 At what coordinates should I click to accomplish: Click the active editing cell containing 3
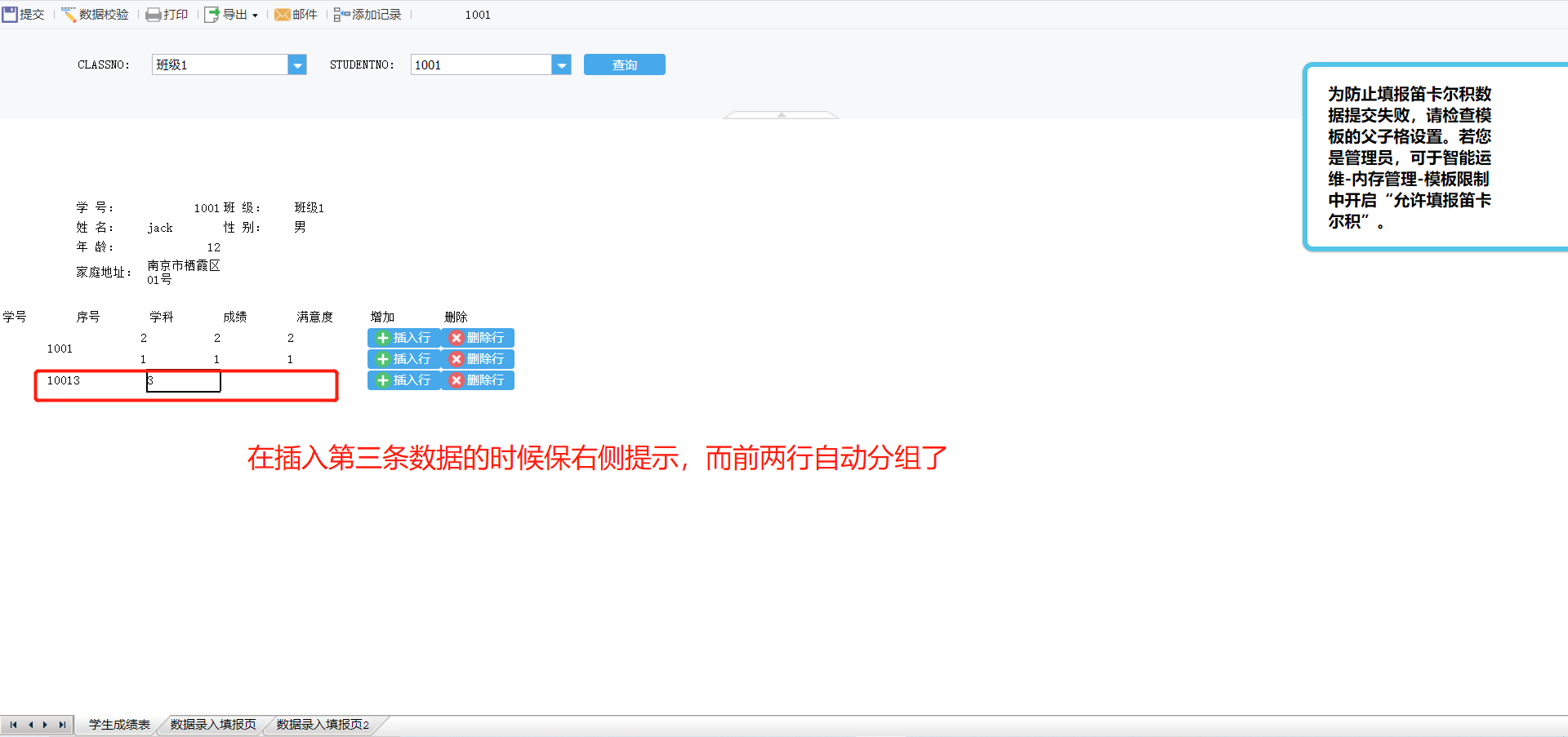pyautogui.click(x=184, y=381)
